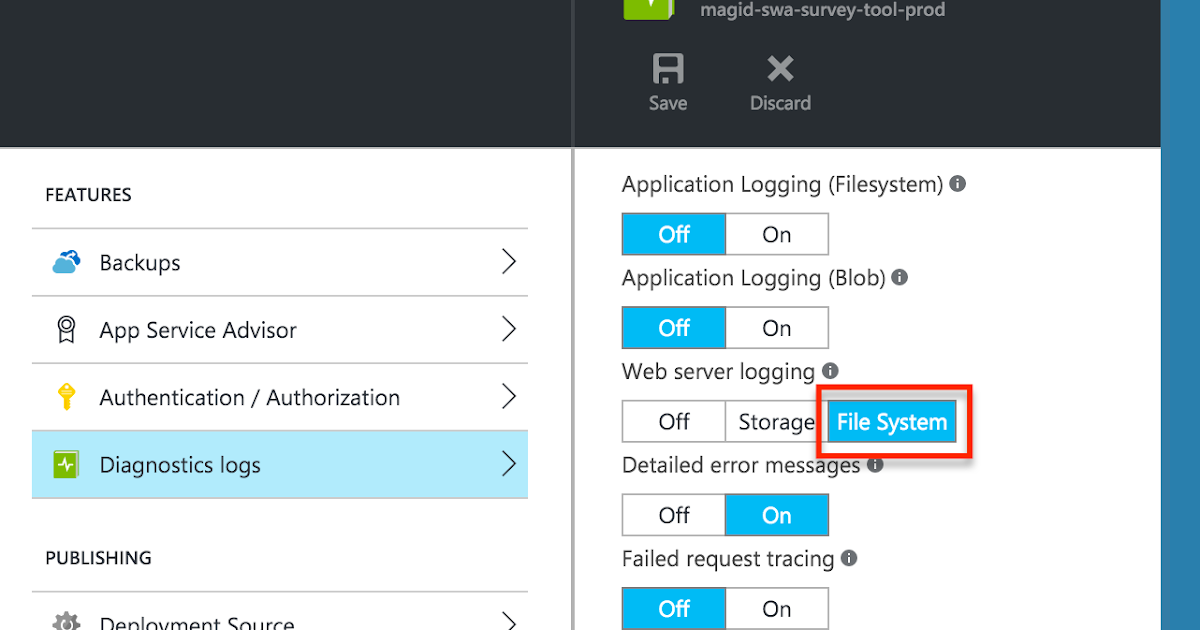The image size is (1200, 630).
Task: Click info icon beside Failed request tracing
Action: pos(849,558)
